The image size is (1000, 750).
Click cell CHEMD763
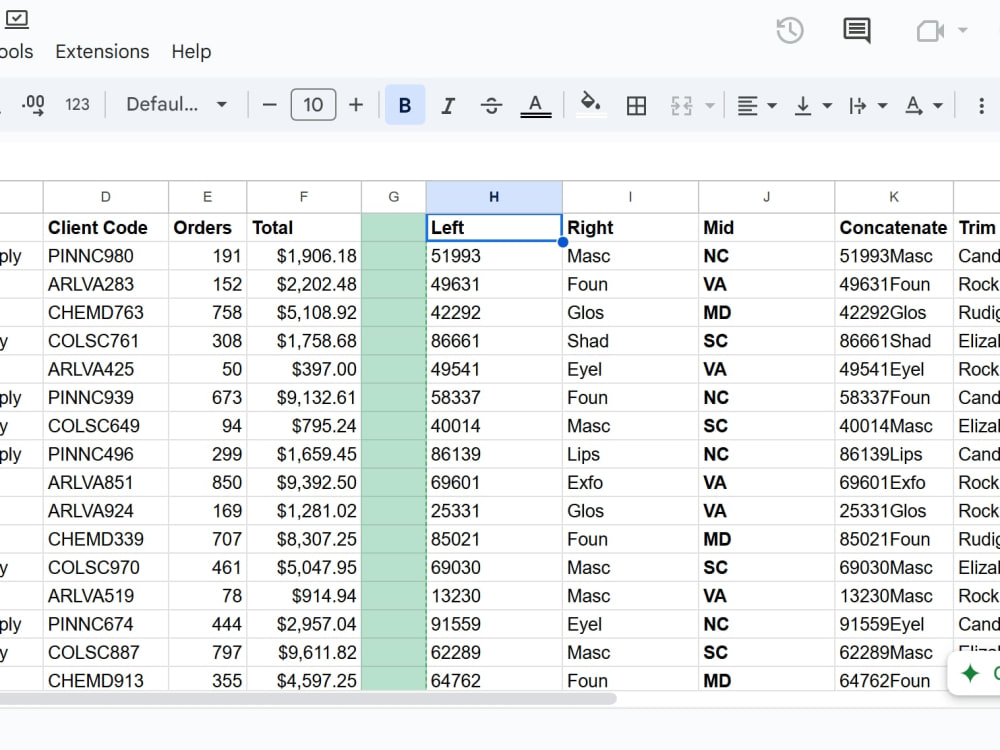[x=106, y=312]
